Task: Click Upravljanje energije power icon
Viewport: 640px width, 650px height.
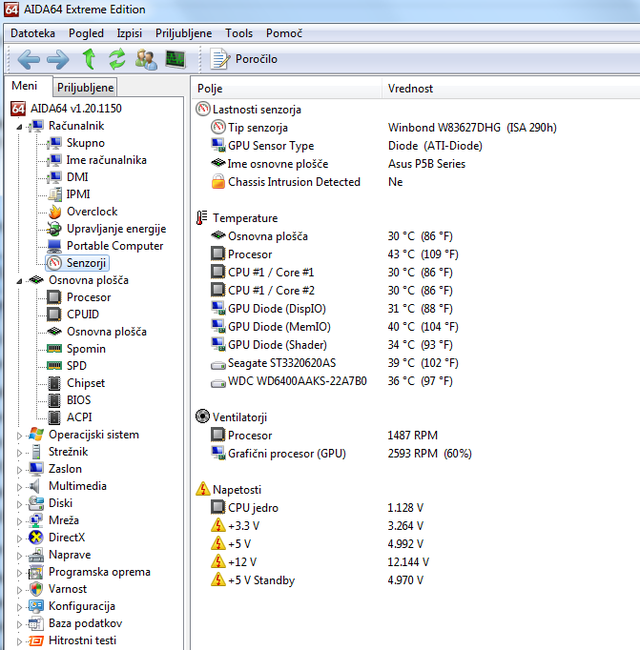Action: 54,228
